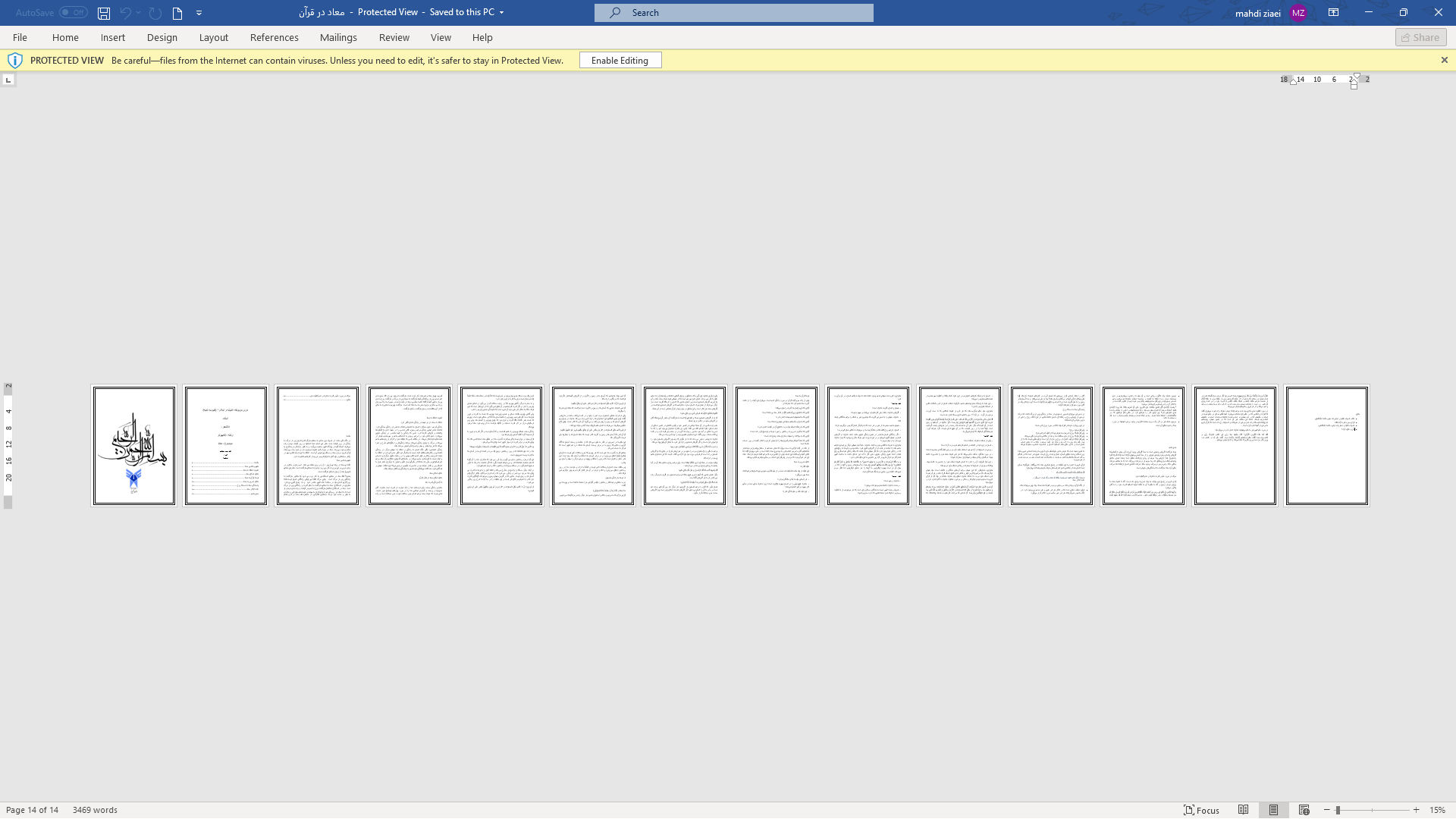Viewport: 1456px width, 819px height.
Task: Click the Save icon in the toolbar
Action: pos(103,13)
